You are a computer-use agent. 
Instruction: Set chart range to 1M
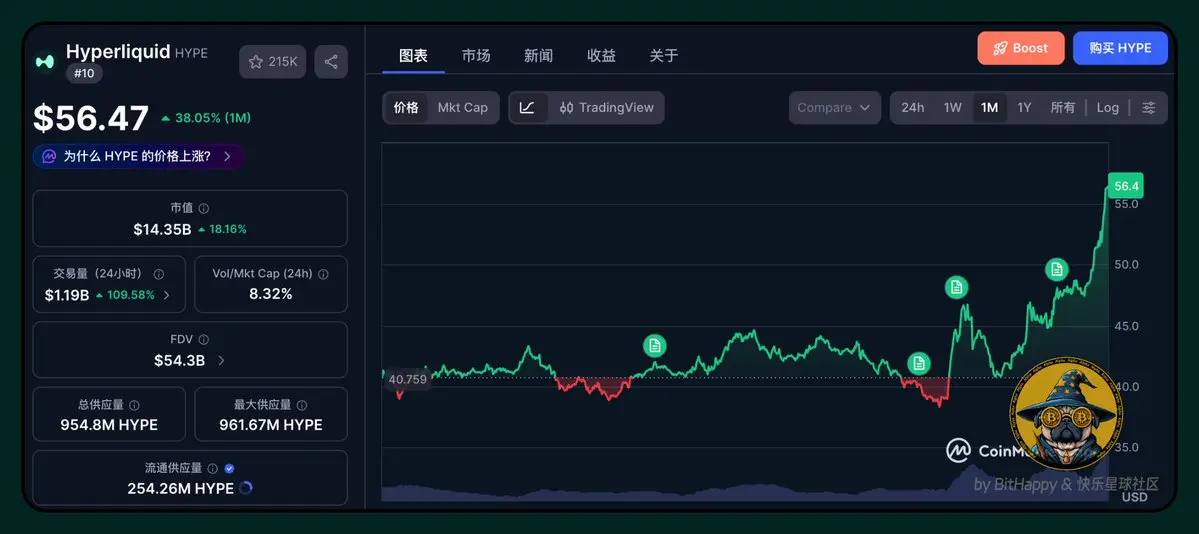989,108
